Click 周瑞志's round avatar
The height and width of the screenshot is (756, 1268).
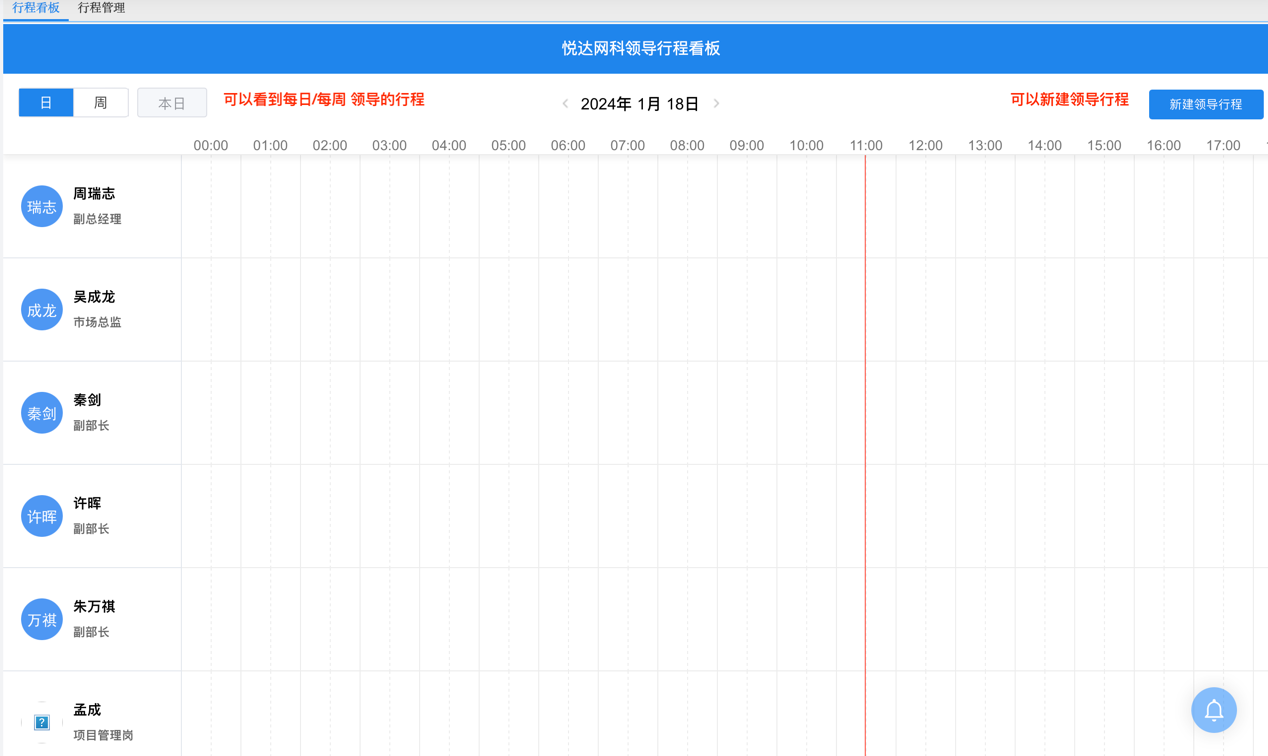click(x=42, y=207)
